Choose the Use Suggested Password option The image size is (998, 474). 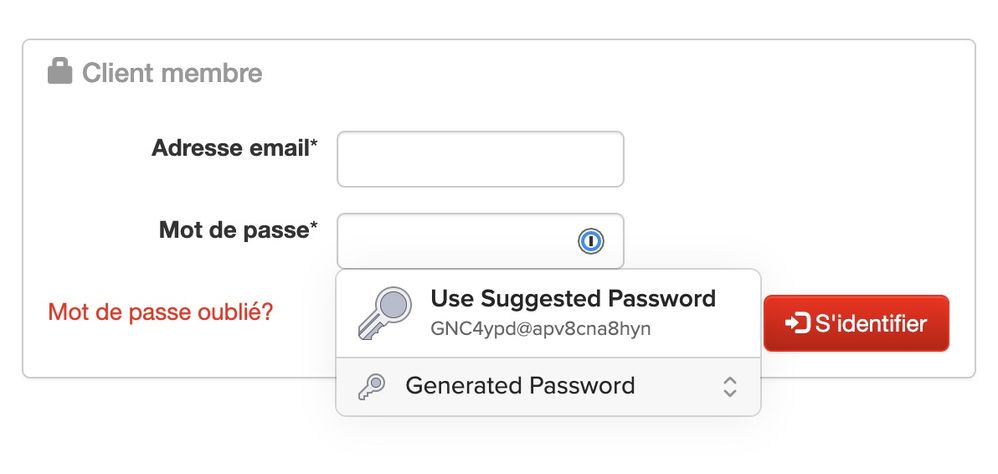(x=548, y=313)
